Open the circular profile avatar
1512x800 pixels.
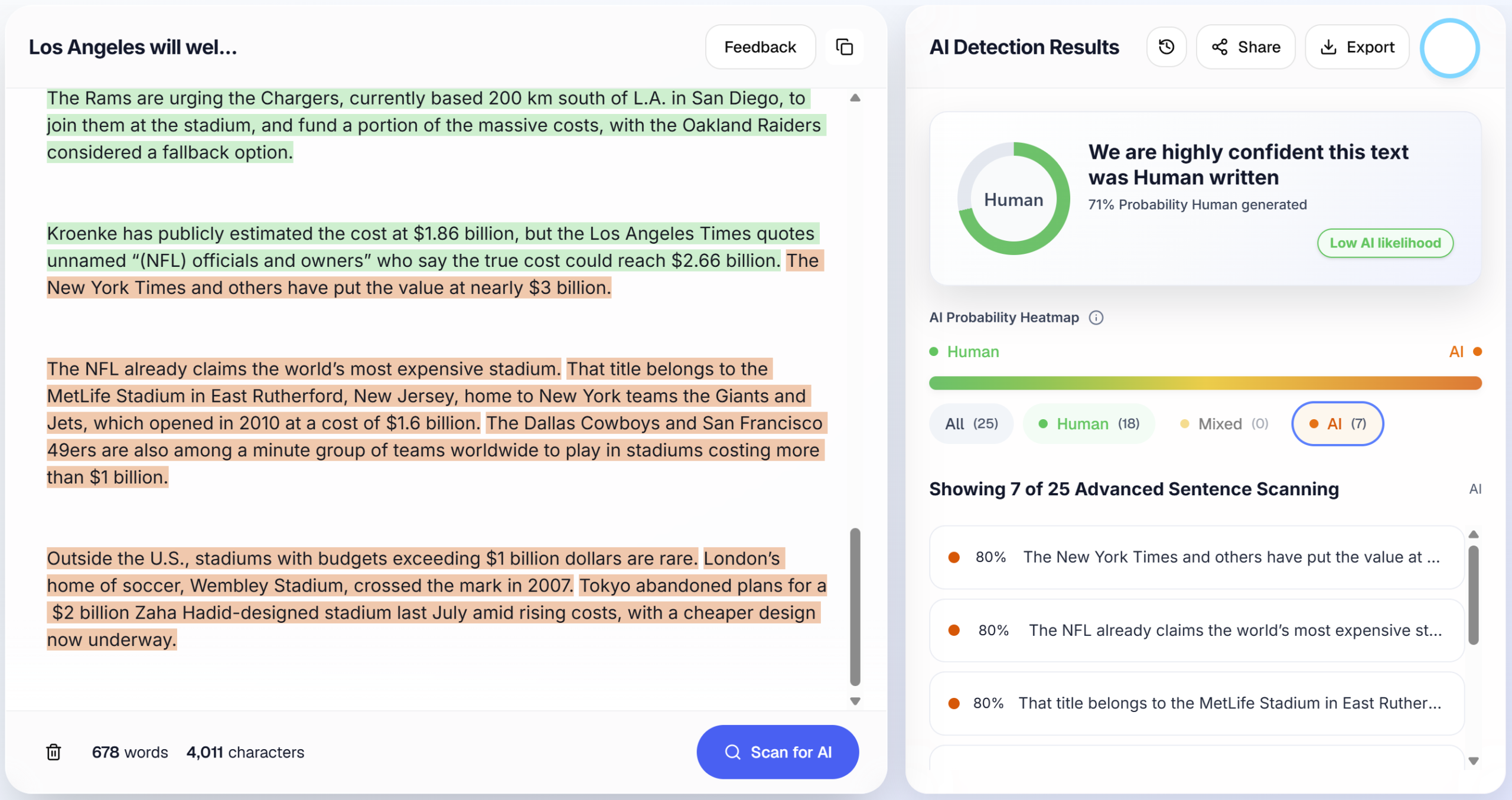[x=1449, y=48]
